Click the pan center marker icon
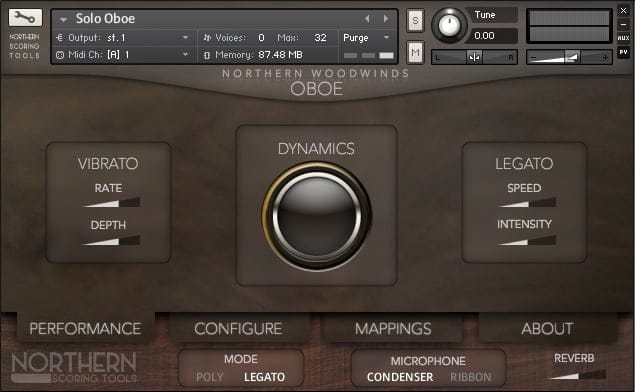Screen dimensions: 635x392 tap(474, 57)
